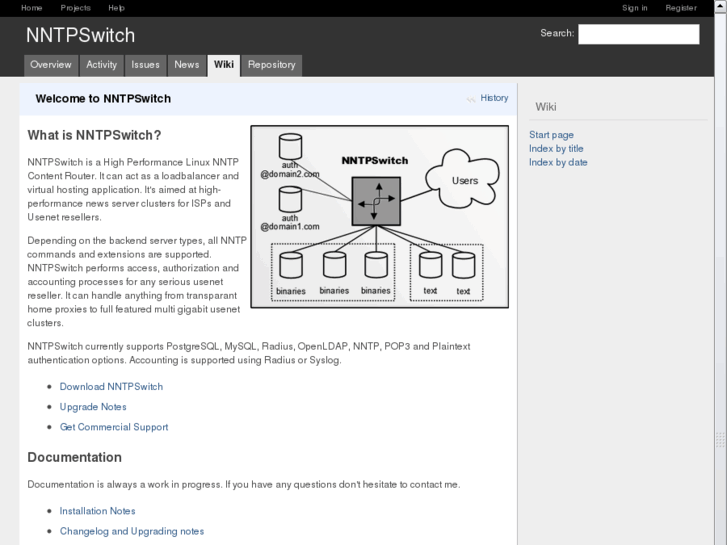
Task: Click the NNTPSwitch architecture diagram image
Action: pyautogui.click(x=380, y=217)
